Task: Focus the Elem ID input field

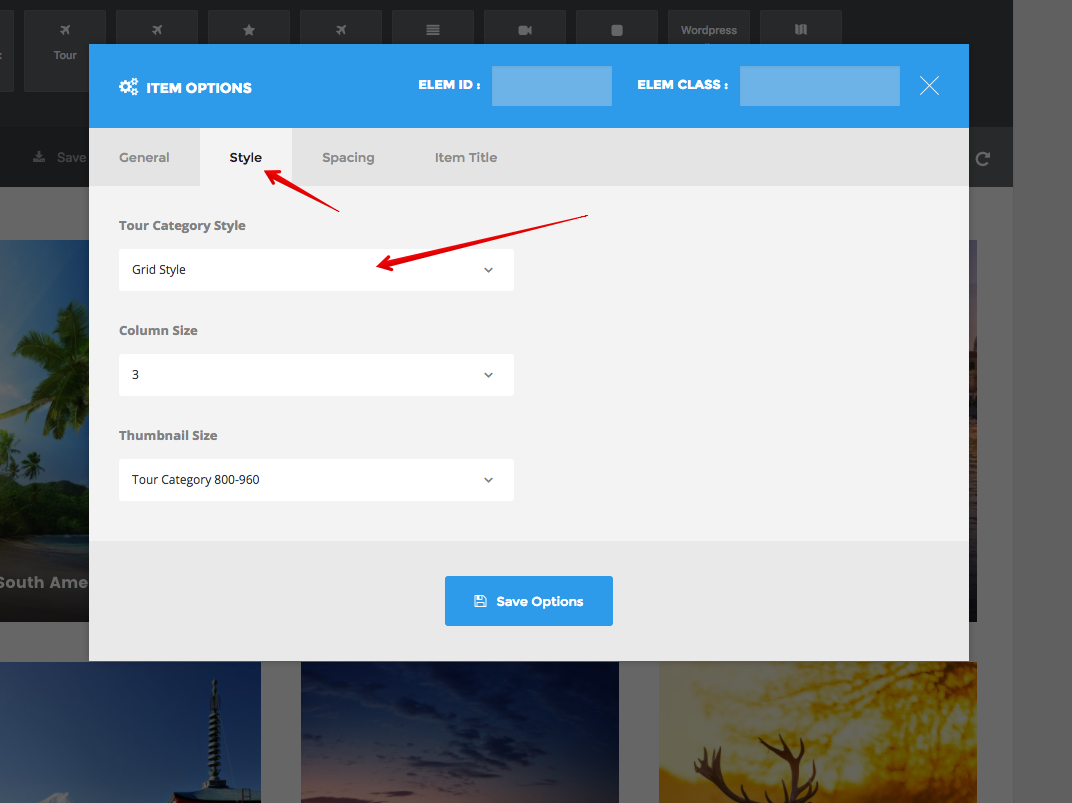Action: point(551,86)
